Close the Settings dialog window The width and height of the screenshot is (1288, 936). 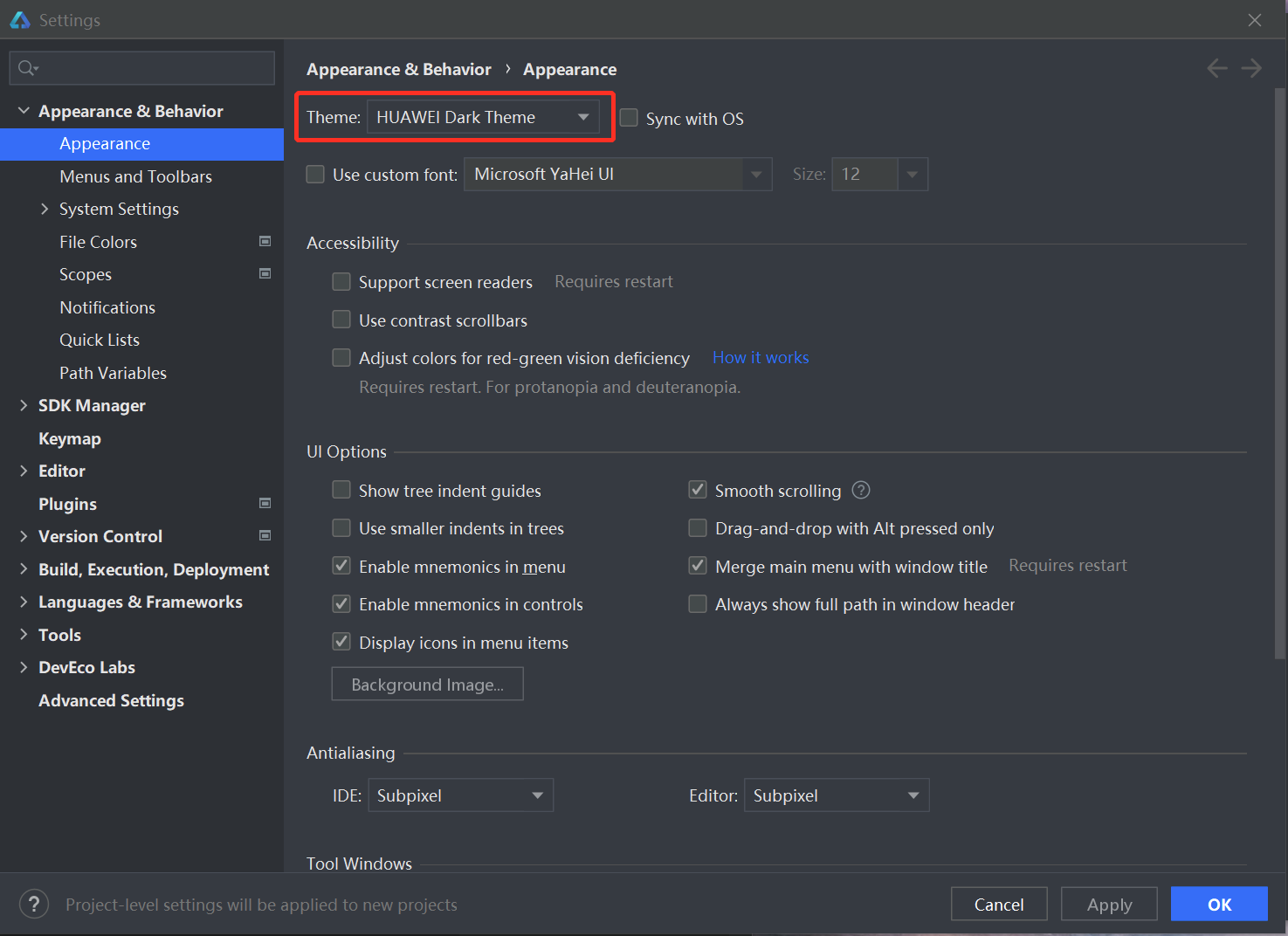(1255, 19)
